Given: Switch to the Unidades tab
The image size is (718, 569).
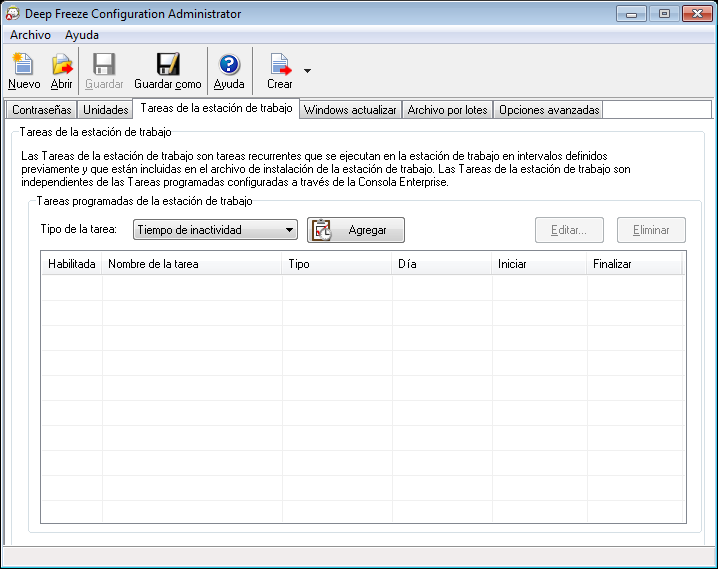Looking at the screenshot, I should pos(105,110).
